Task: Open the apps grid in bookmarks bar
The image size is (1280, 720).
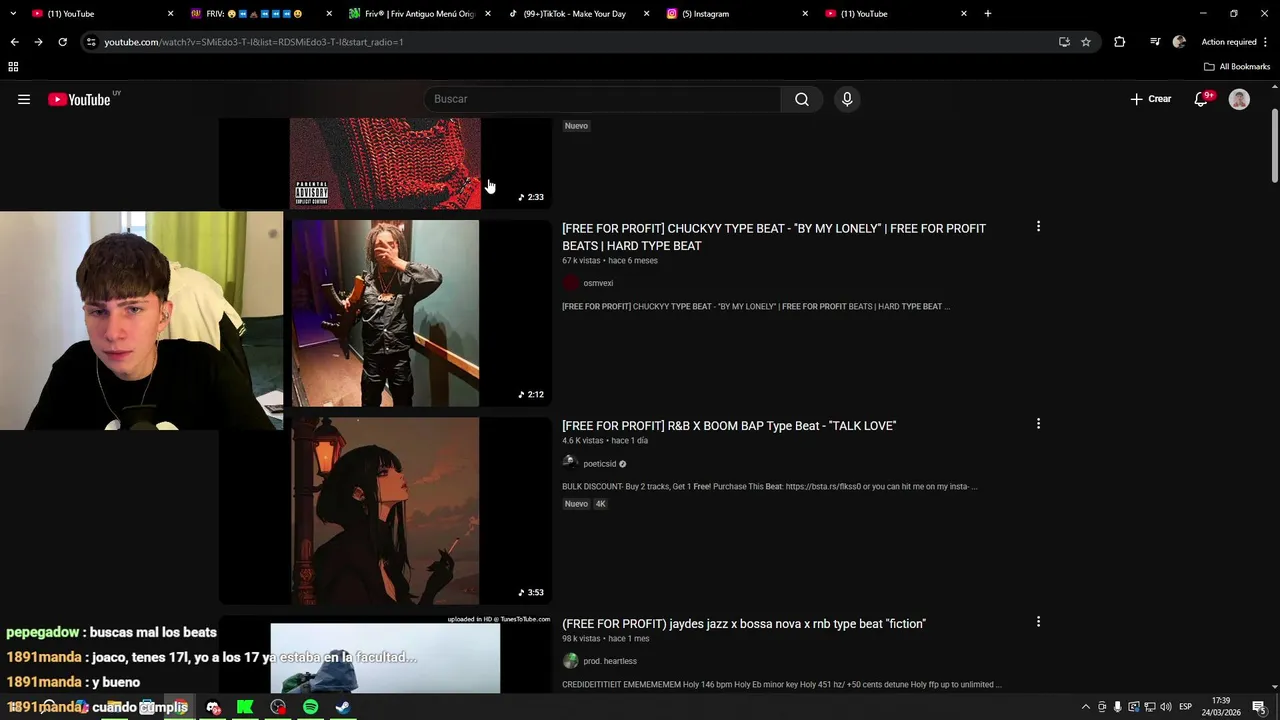Action: pyautogui.click(x=13, y=67)
